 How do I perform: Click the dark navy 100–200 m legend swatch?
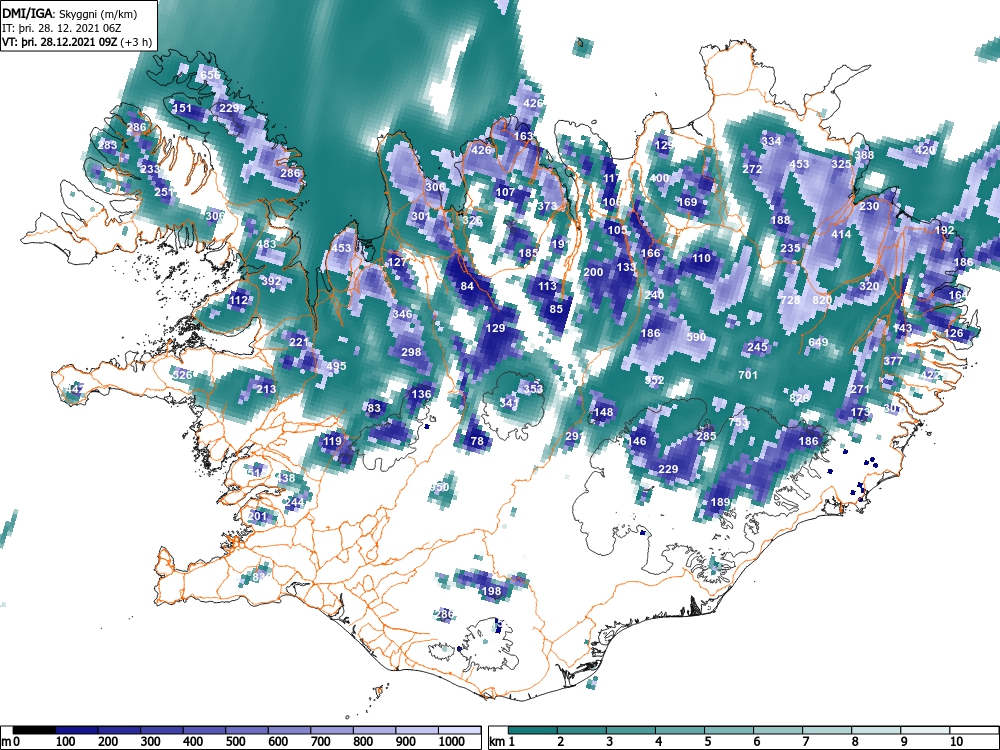point(77,730)
